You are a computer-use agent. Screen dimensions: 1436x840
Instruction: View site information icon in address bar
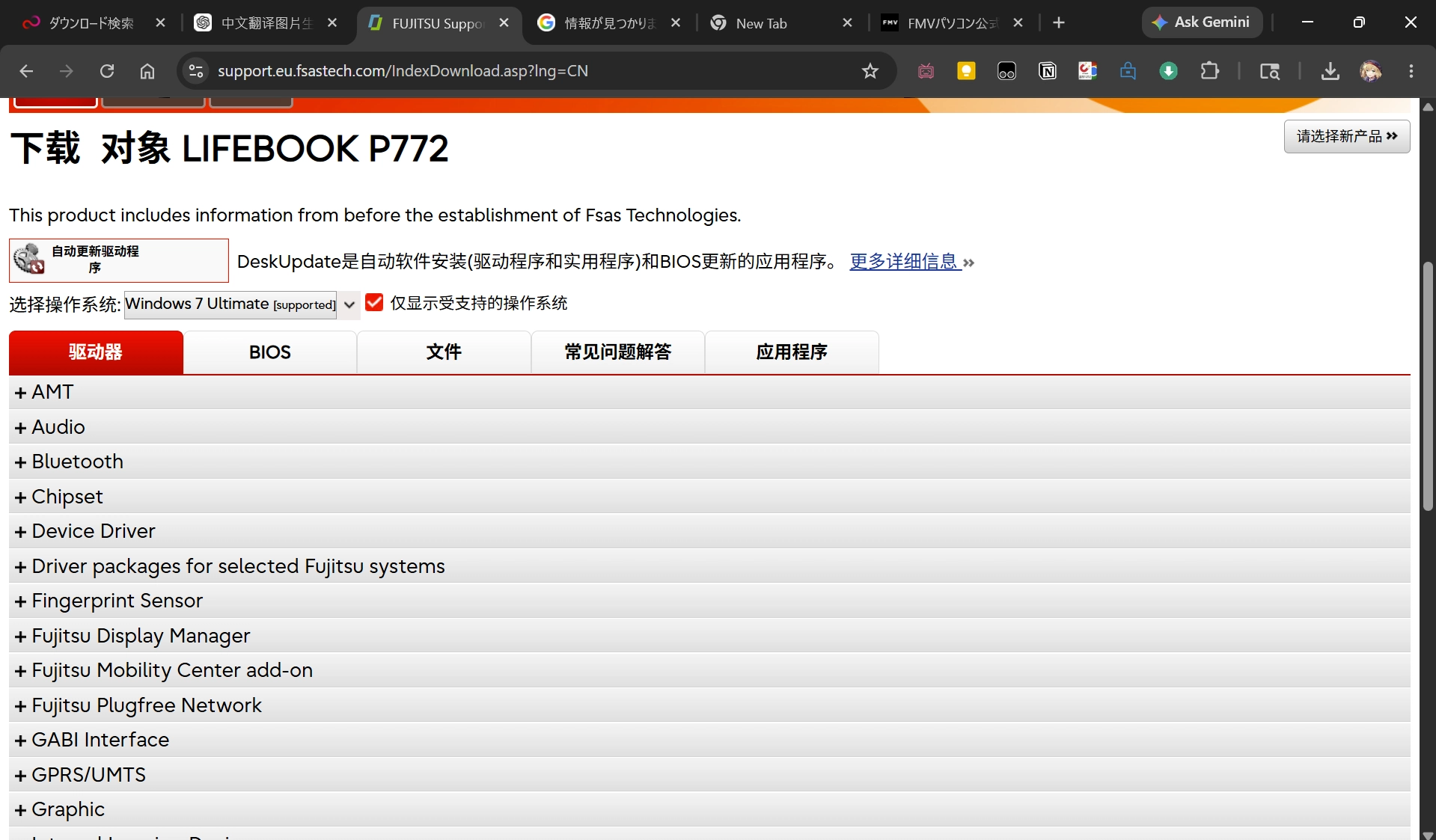[196, 71]
